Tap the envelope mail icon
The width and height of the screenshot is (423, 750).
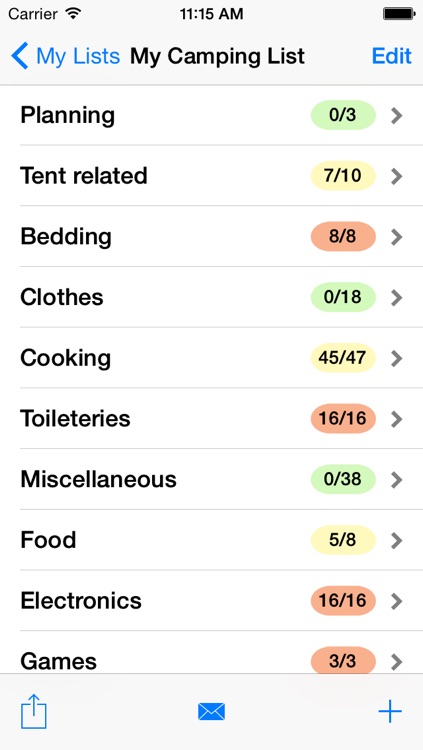tap(212, 712)
